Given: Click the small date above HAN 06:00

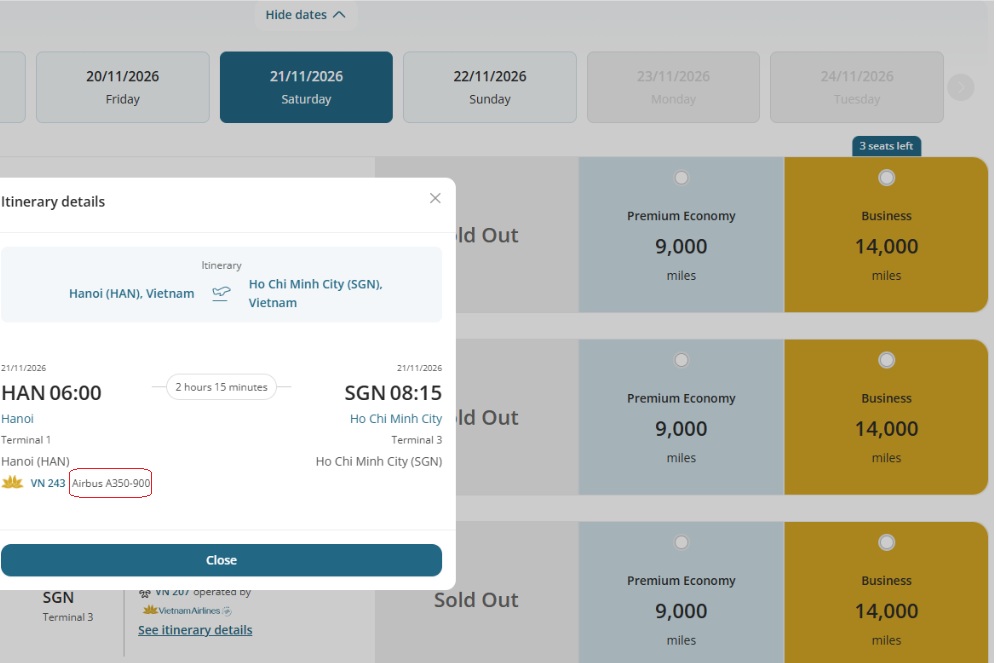Looking at the screenshot, I should pyautogui.click(x=24, y=368).
